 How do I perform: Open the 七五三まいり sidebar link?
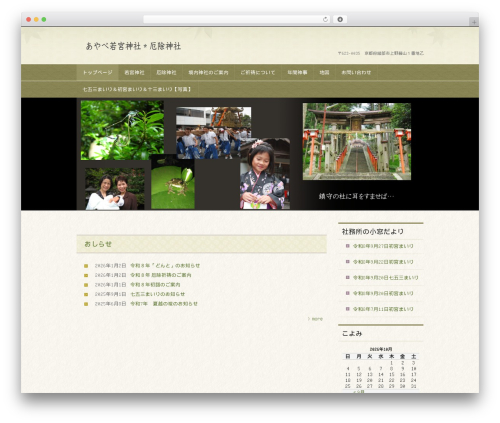385,277
